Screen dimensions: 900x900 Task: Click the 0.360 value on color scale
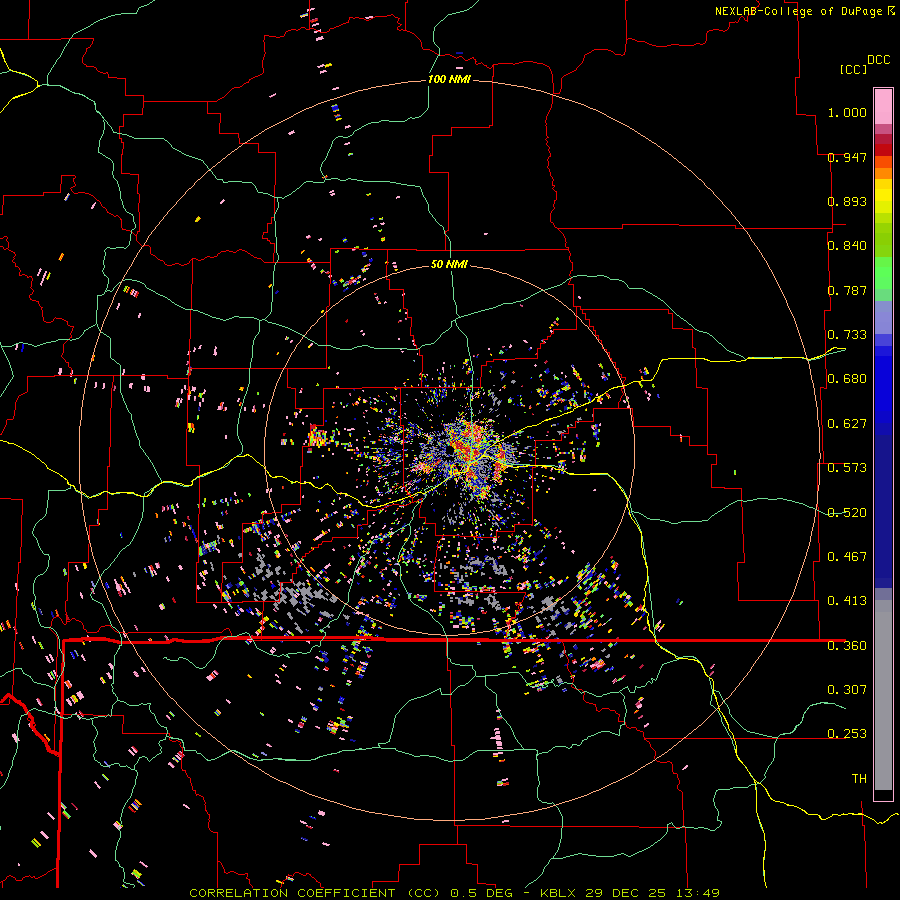coord(847,646)
